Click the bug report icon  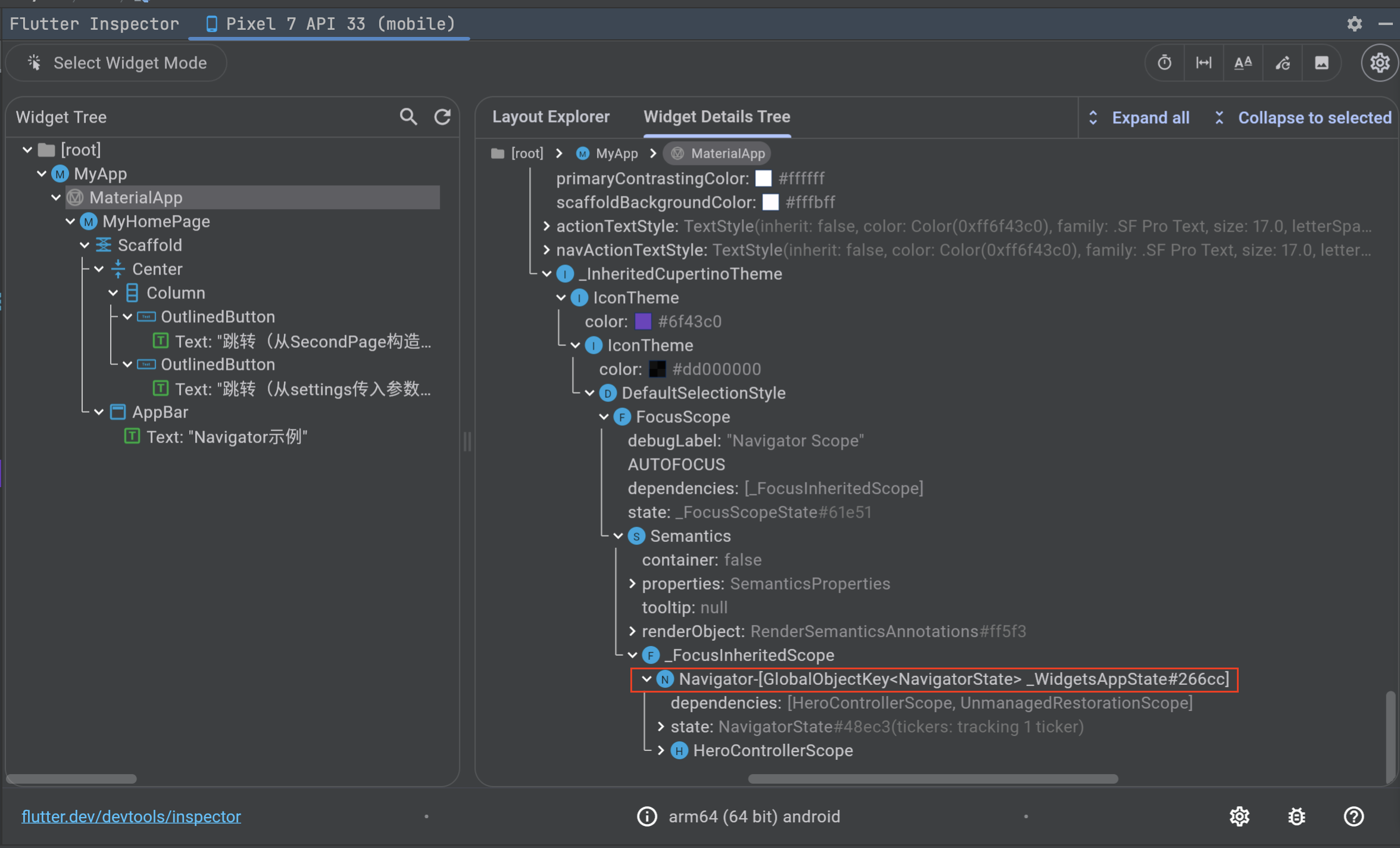click(1296, 816)
